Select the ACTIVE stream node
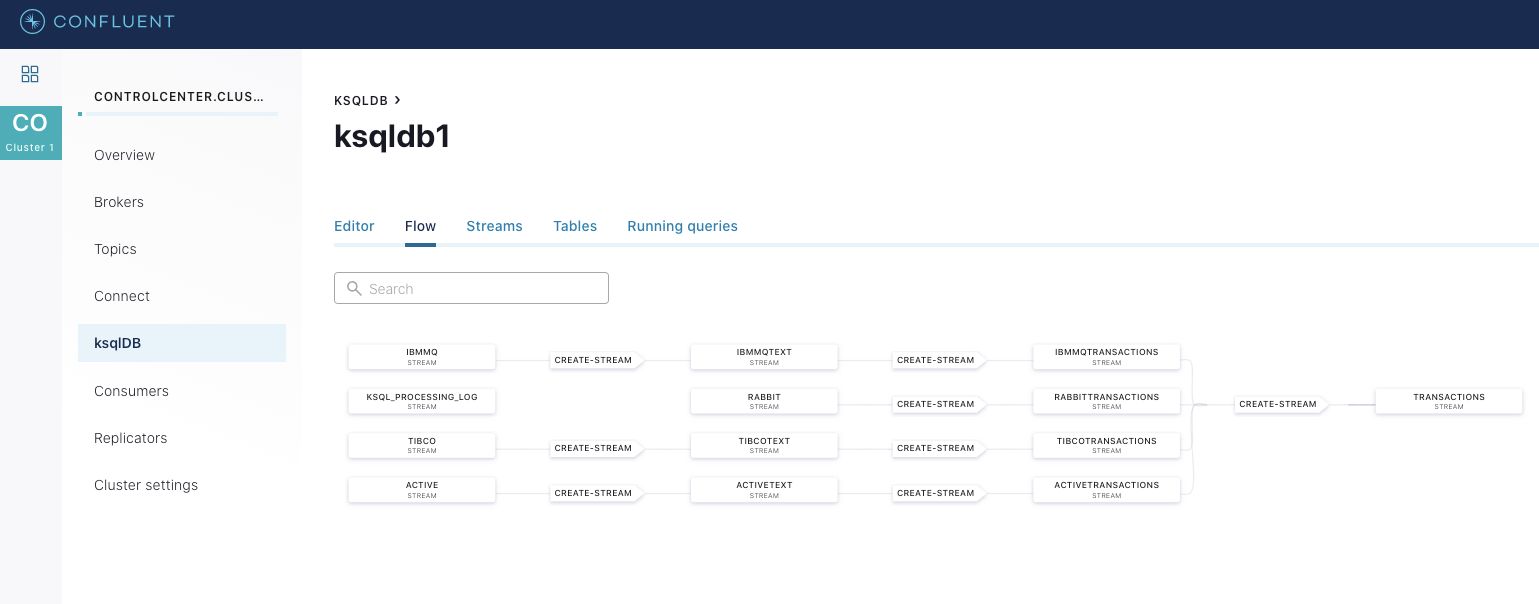Image resolution: width=1539 pixels, height=604 pixels. (422, 489)
